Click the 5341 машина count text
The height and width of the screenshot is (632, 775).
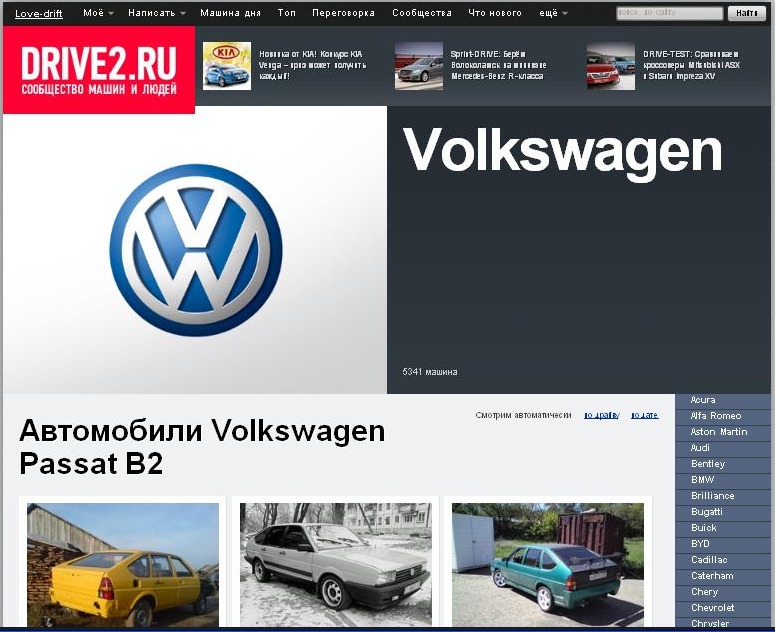430,372
